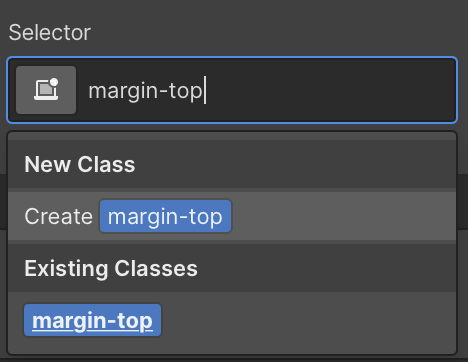Click the New Class section header
The height and width of the screenshot is (362, 468).
pos(80,164)
